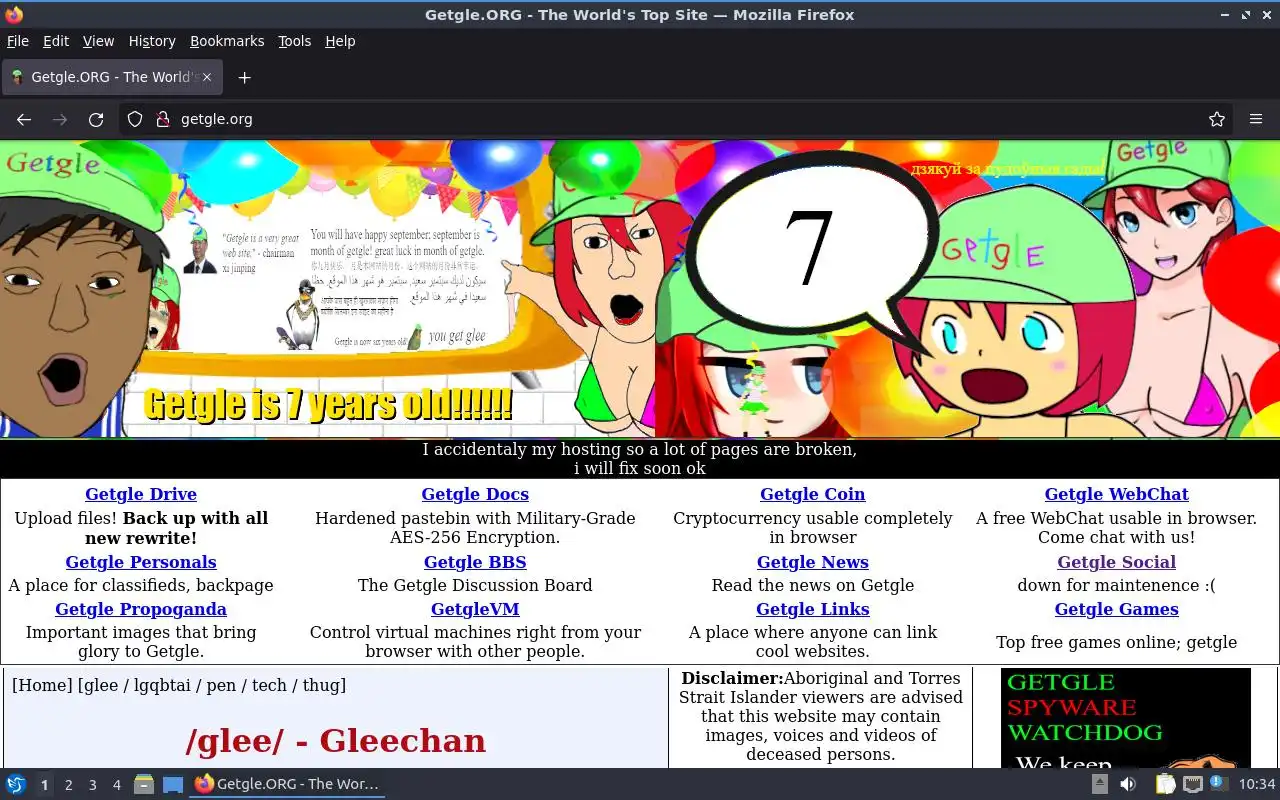Open the Getgle Coin link
Image resolution: width=1280 pixels, height=800 pixels.
tap(812, 494)
